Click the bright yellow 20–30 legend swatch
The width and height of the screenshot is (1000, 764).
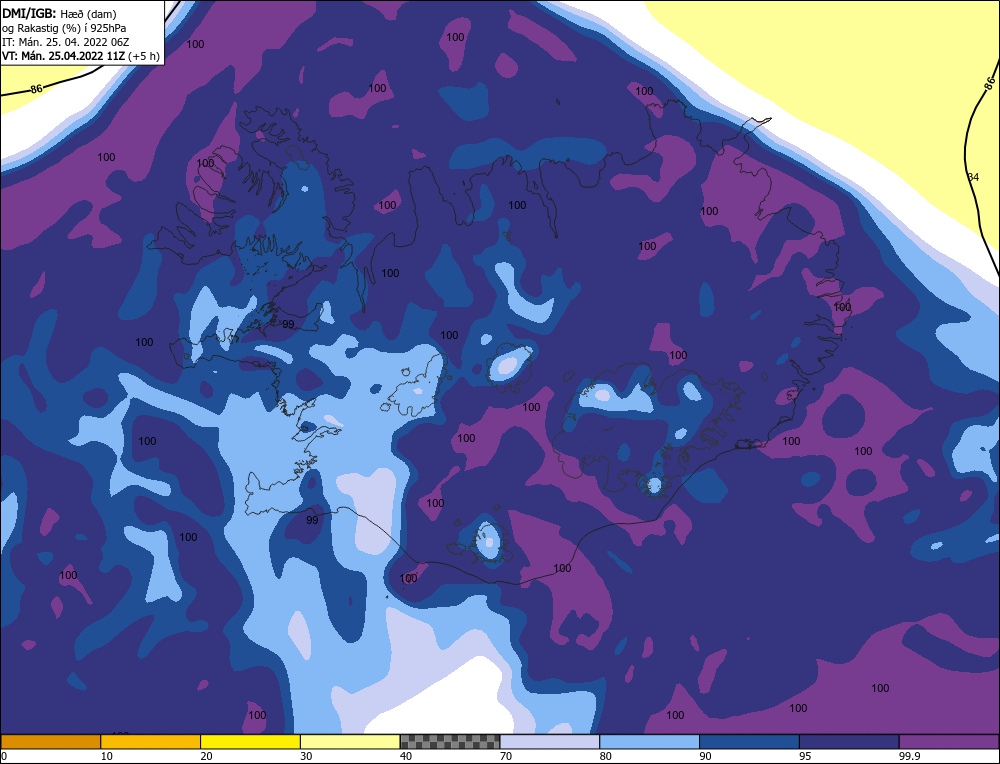coord(250,742)
